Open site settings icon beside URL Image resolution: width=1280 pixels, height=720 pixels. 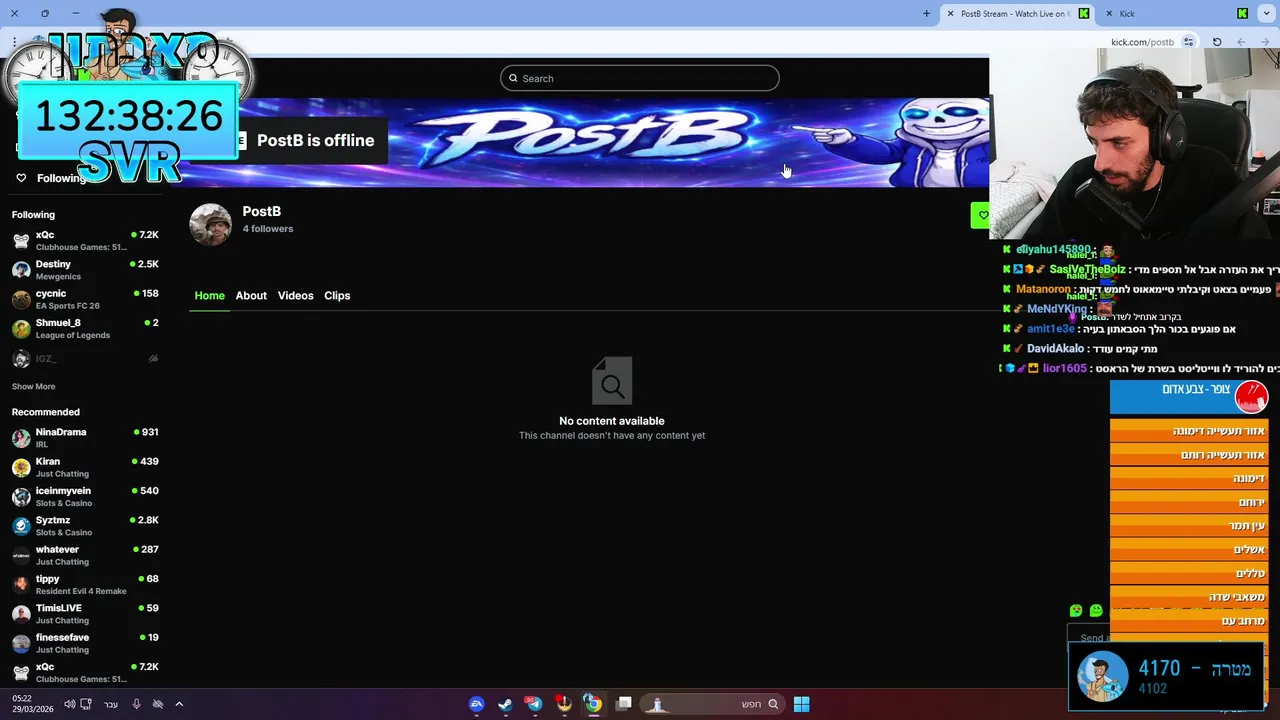tap(1188, 42)
